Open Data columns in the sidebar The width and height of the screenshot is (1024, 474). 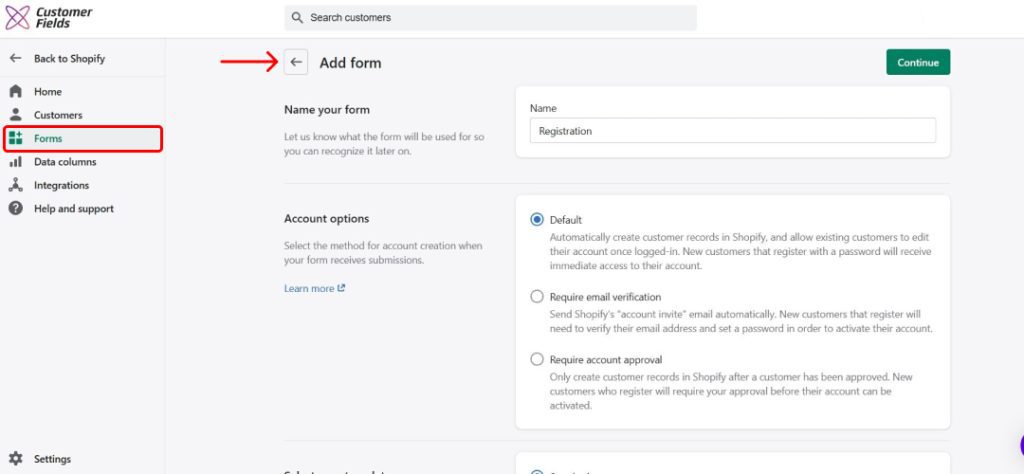65,162
